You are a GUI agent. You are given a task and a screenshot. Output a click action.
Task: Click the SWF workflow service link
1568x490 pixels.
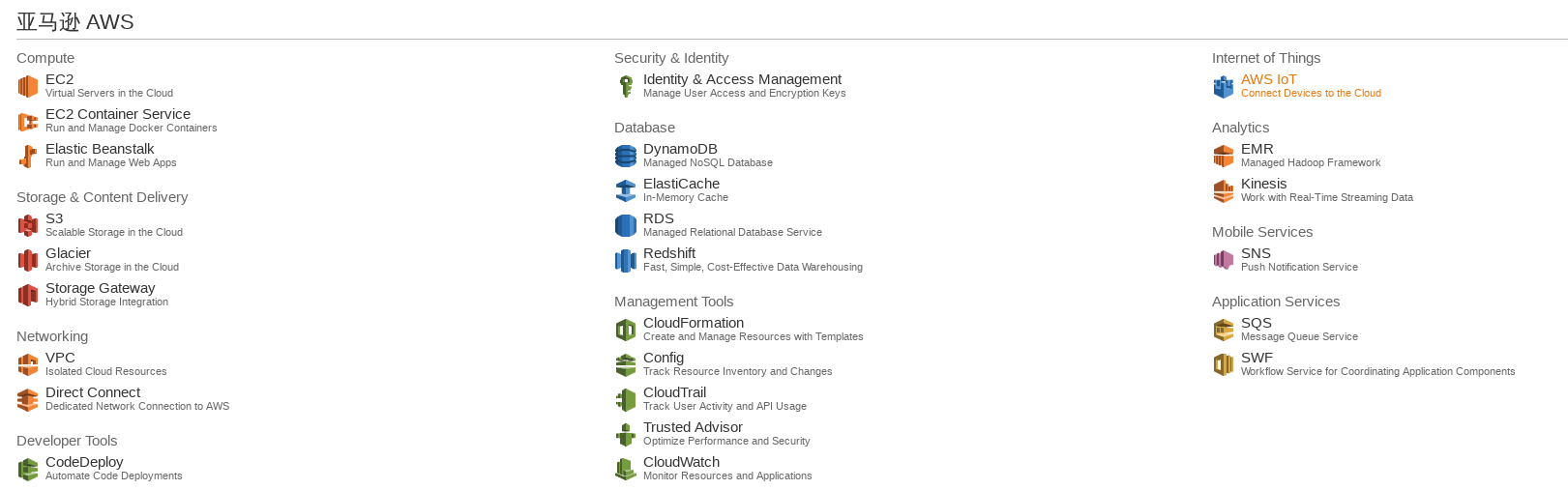[x=1257, y=358]
